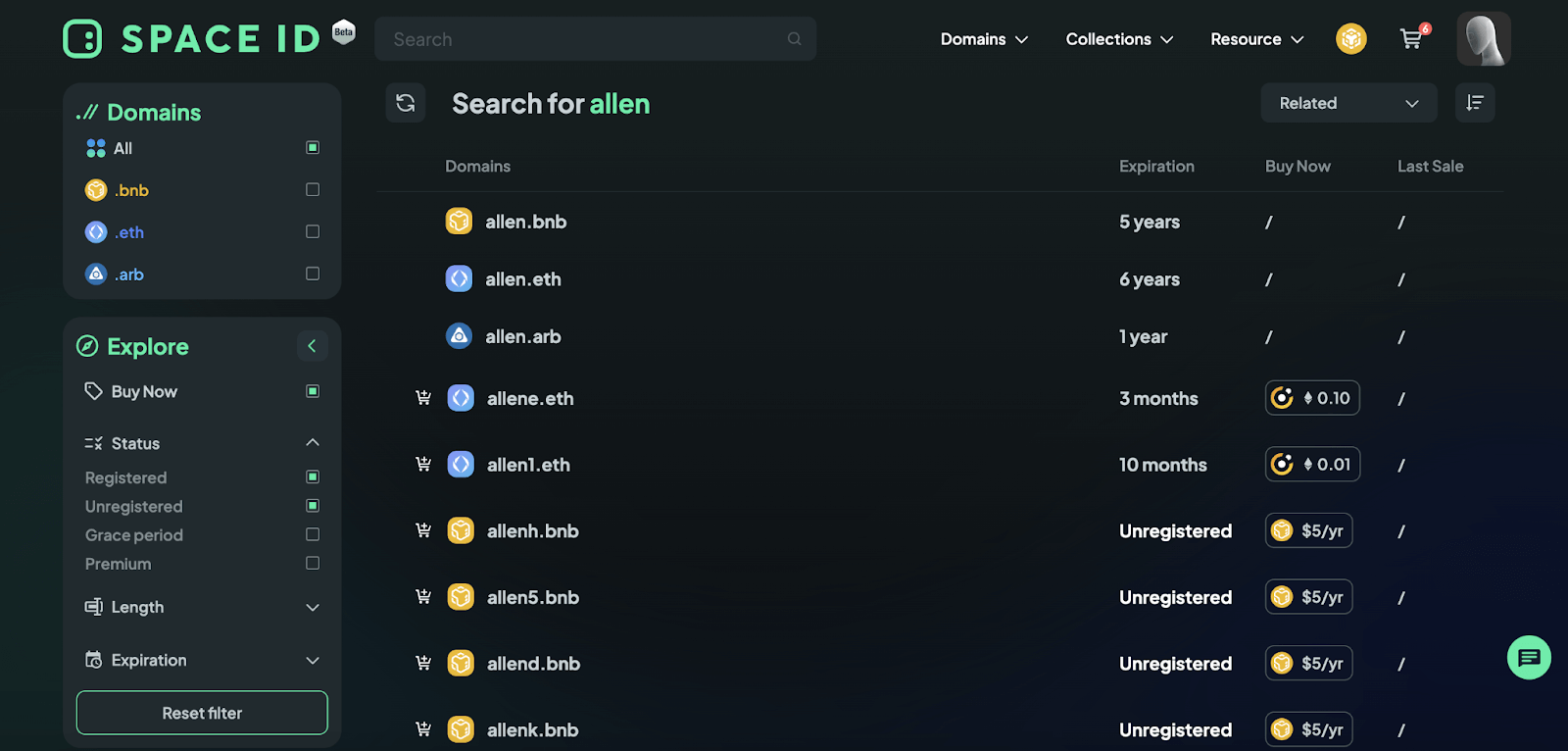Viewport: 1568px width, 751px height.
Task: Check the Grace period status filter
Action: click(313, 534)
